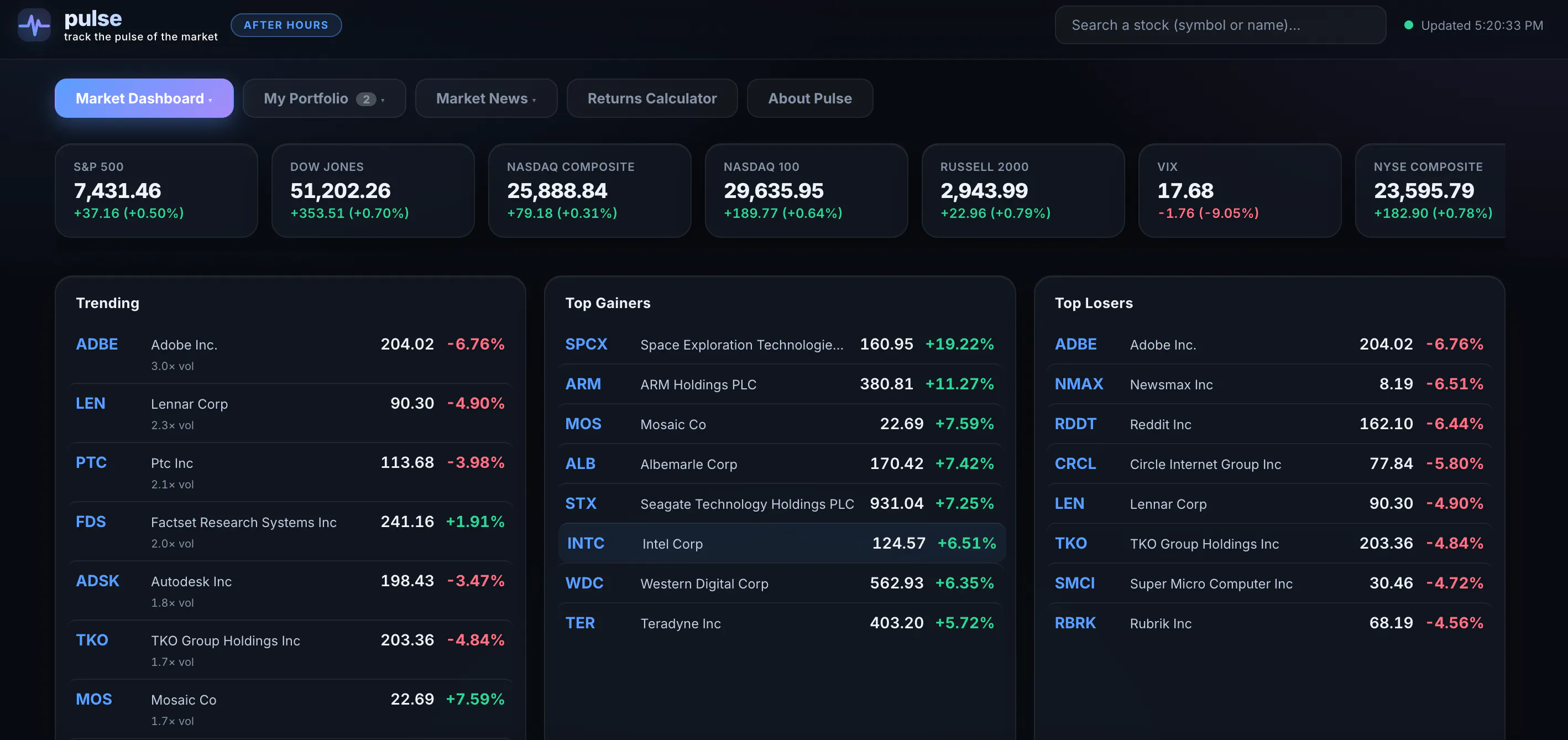Click the After Hours status badge
This screenshot has width=1568, height=740.
coord(286,25)
